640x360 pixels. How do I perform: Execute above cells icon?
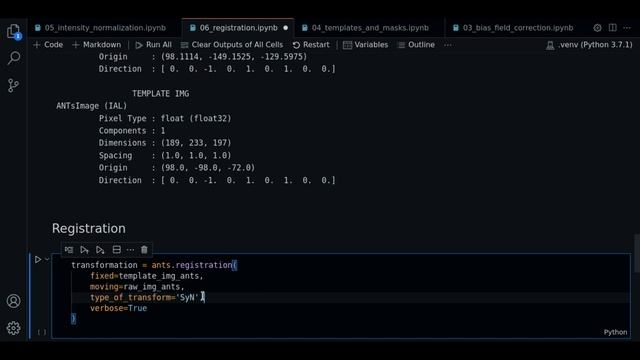coord(84,250)
